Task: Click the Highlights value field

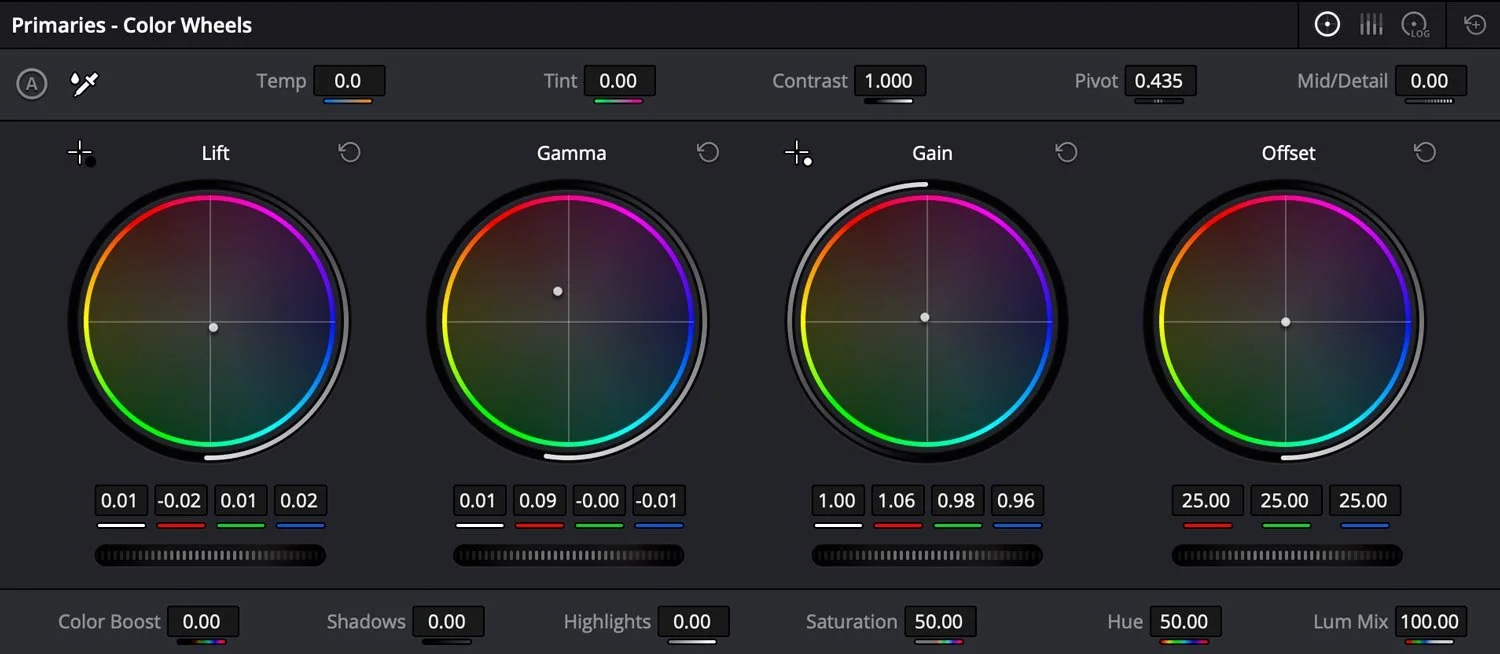Action: 693,622
